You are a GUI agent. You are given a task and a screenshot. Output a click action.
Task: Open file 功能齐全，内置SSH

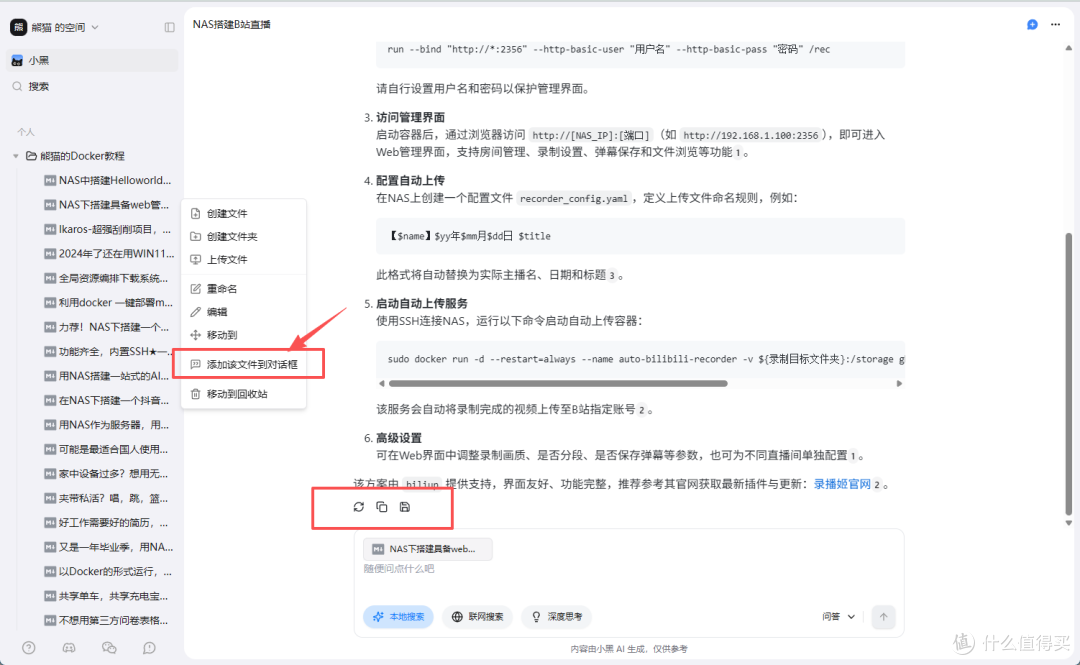pos(108,351)
